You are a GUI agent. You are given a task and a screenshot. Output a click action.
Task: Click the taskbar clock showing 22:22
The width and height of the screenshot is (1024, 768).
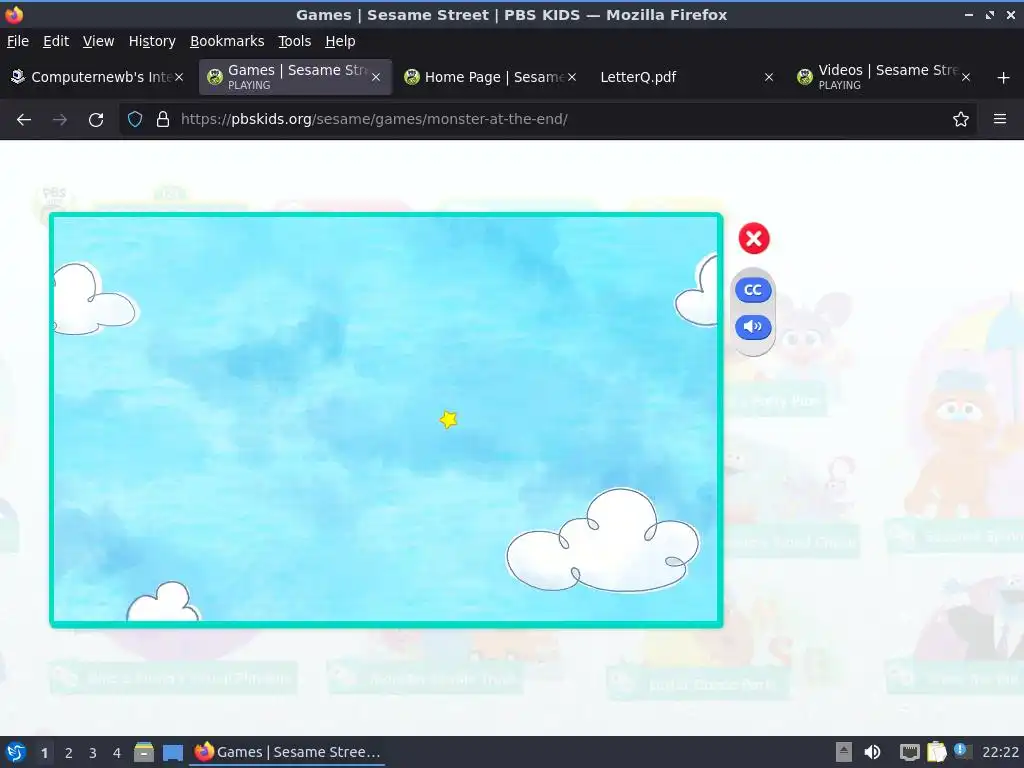1000,752
